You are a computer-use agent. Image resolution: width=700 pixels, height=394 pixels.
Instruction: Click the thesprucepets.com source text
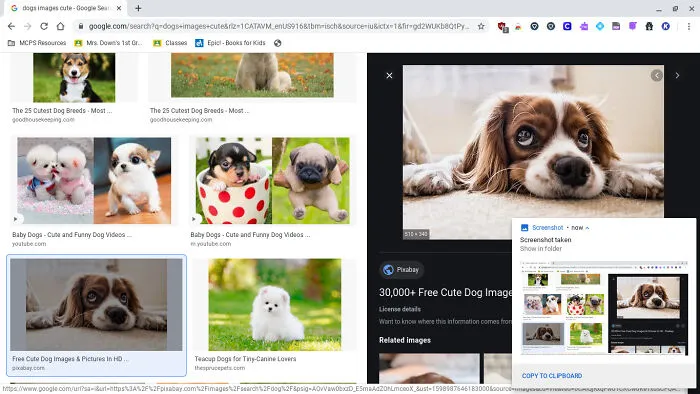[220, 368]
